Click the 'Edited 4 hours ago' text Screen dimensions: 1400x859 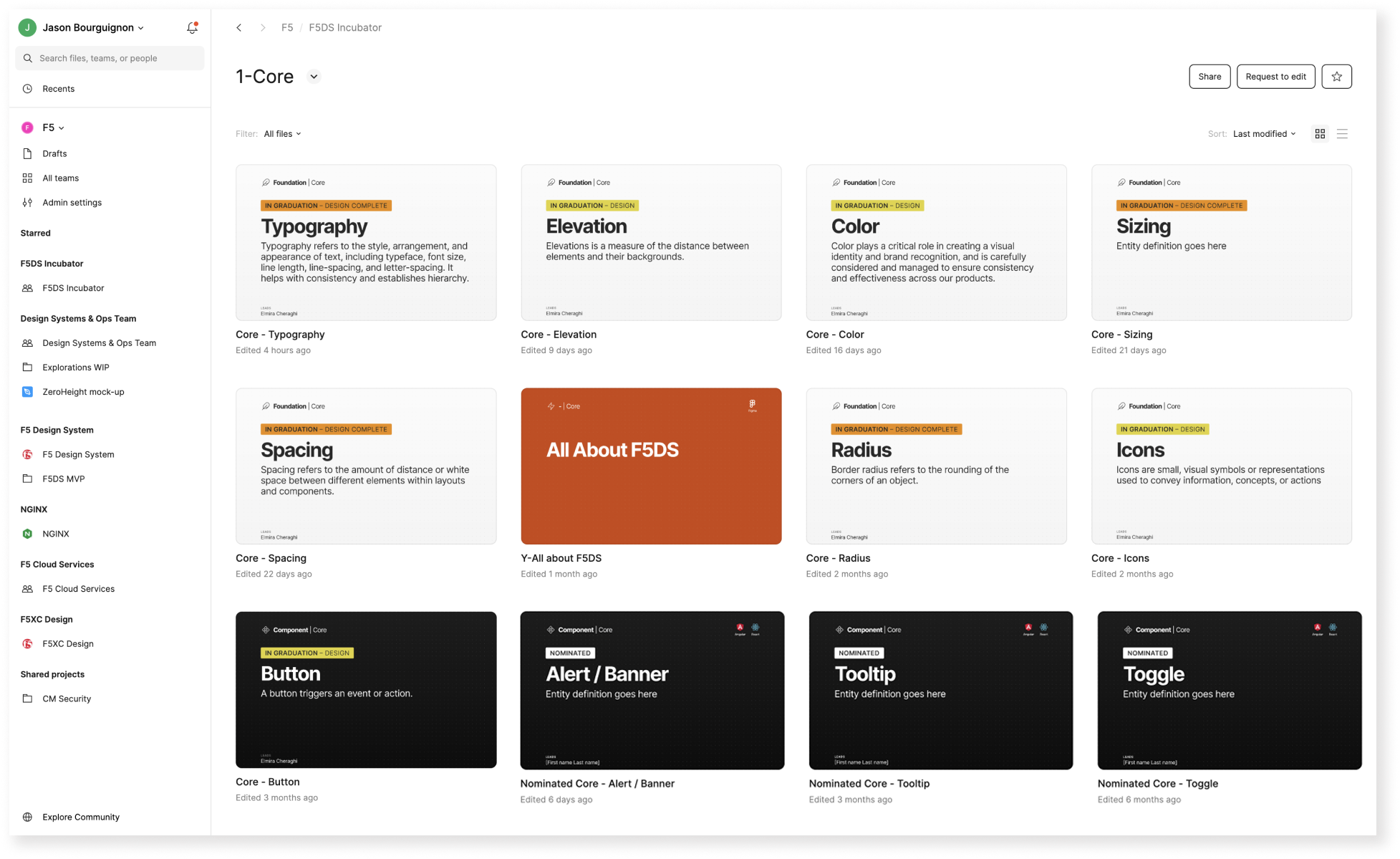pyautogui.click(x=273, y=350)
